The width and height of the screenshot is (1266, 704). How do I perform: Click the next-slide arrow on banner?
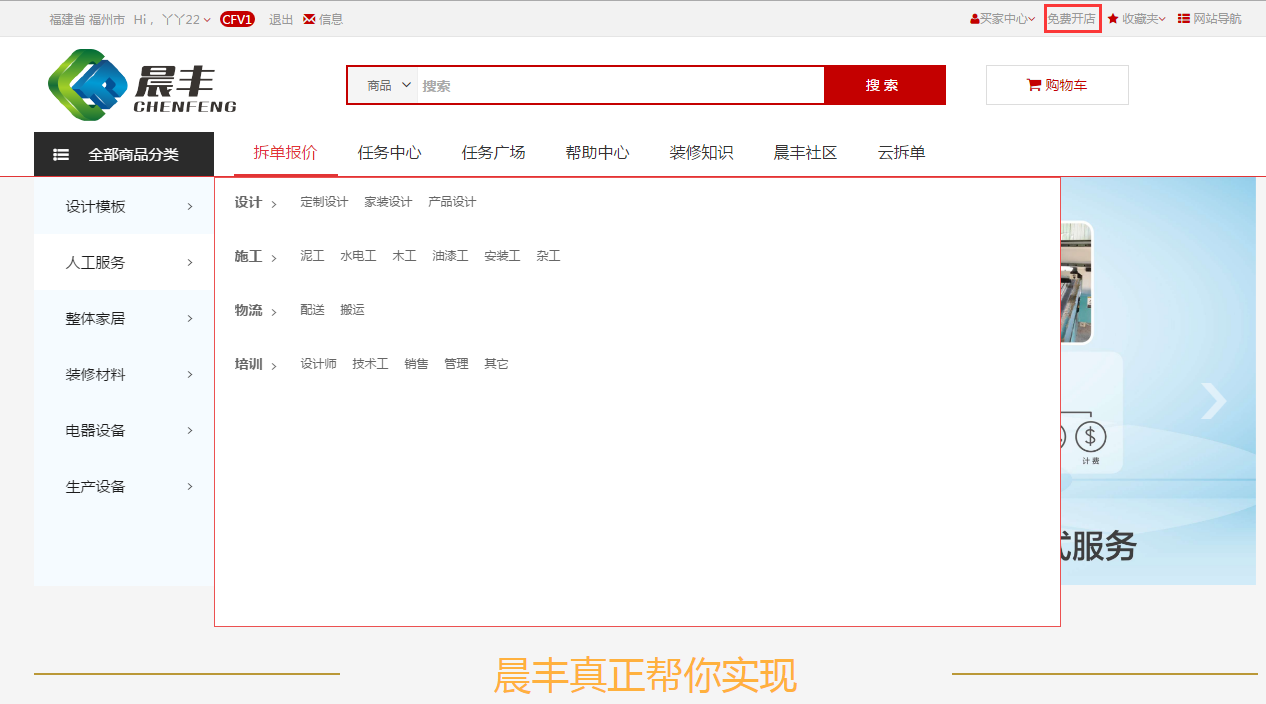click(1213, 401)
